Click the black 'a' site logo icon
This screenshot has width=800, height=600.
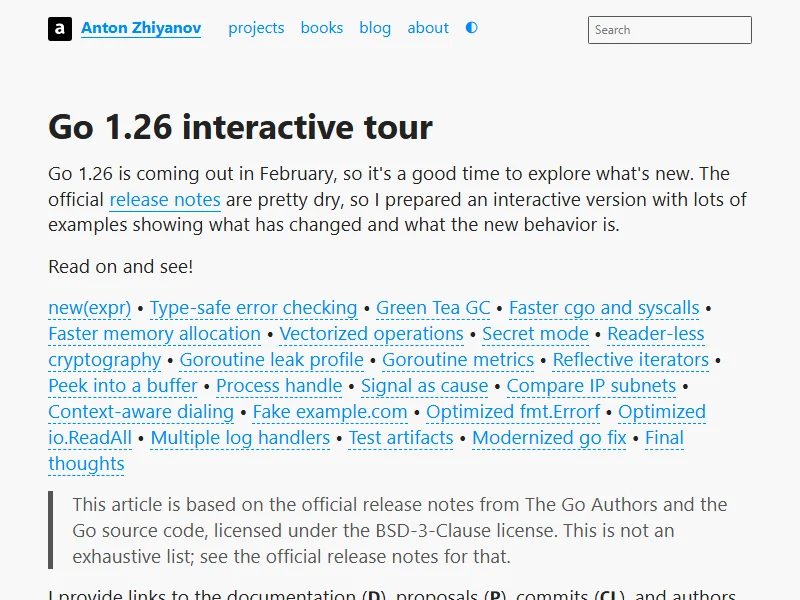[60, 29]
